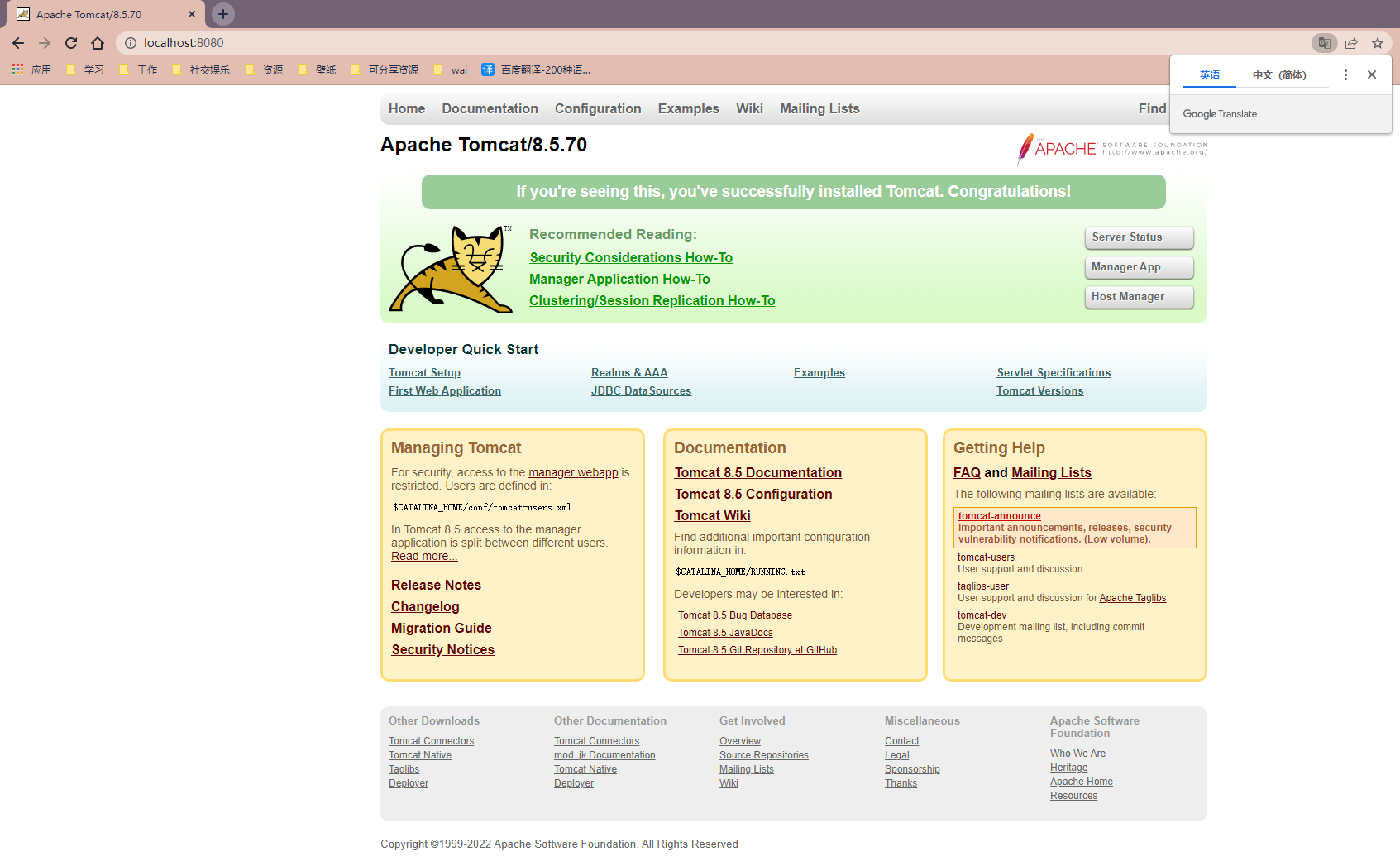Image resolution: width=1400 pixels, height=866 pixels.
Task: Open the Manager App button
Action: [x=1139, y=267]
